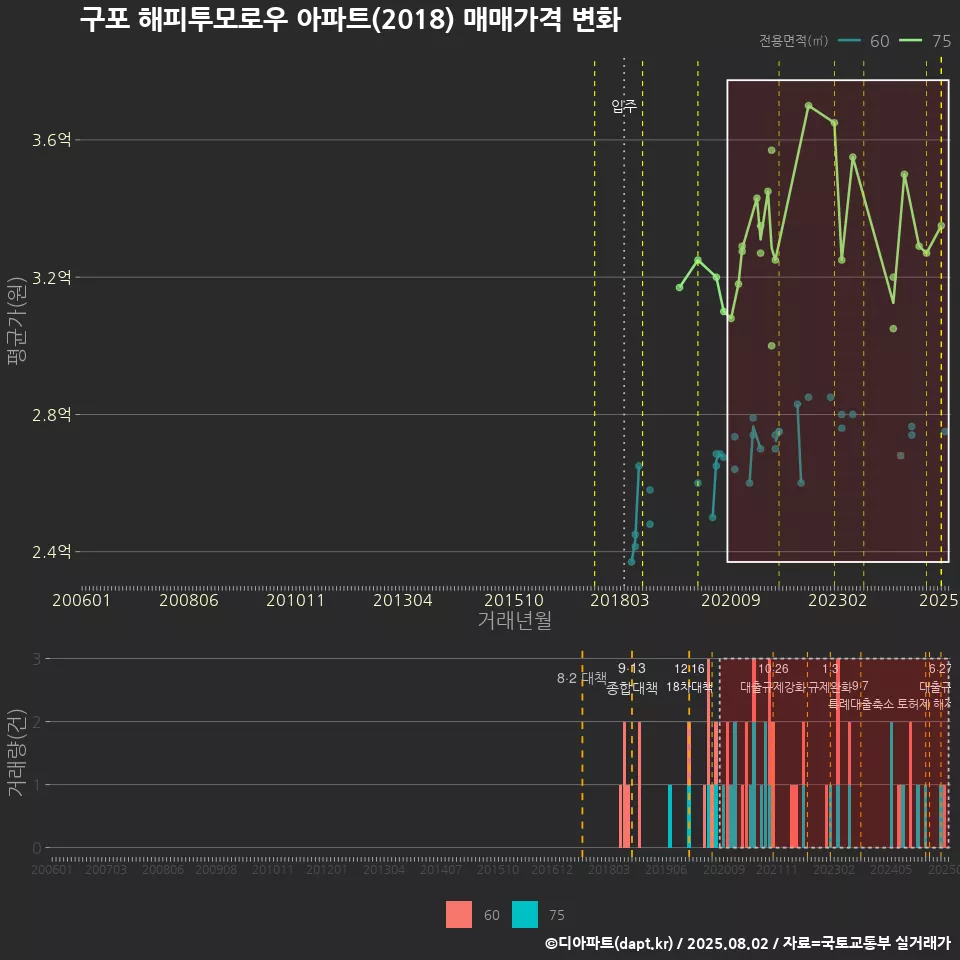Click the '전용면적(㎡)' legend label

click(793, 40)
